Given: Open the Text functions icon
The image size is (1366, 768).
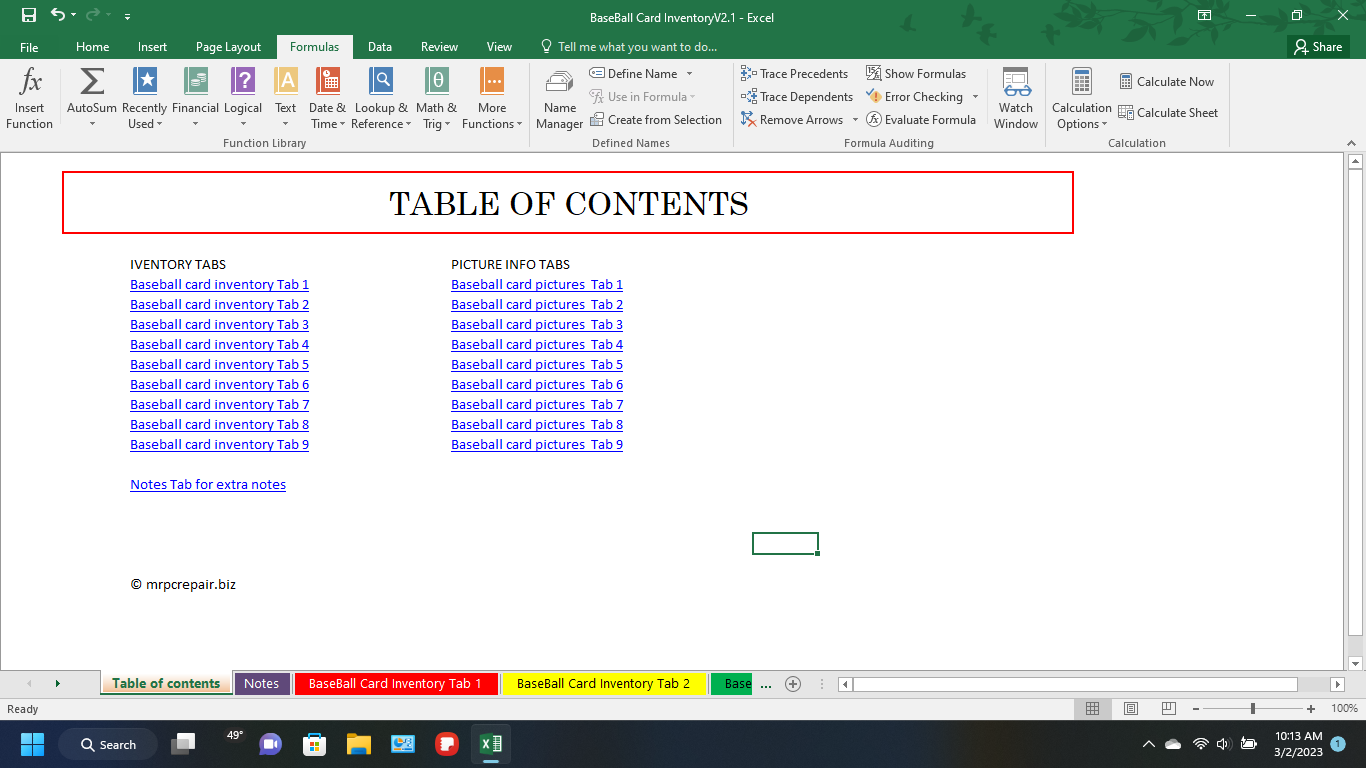Looking at the screenshot, I should point(286,82).
